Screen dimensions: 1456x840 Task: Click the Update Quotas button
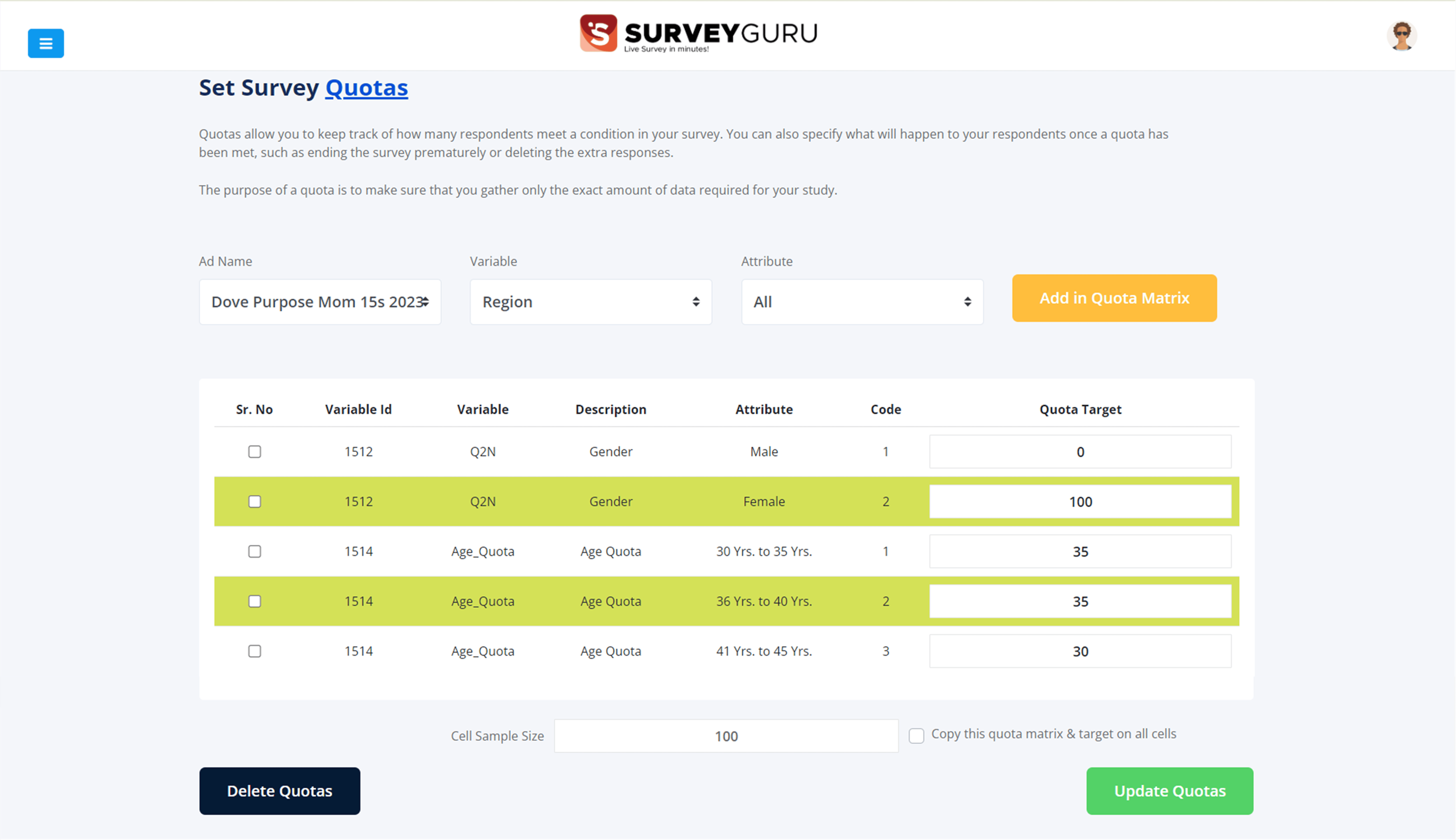1170,791
